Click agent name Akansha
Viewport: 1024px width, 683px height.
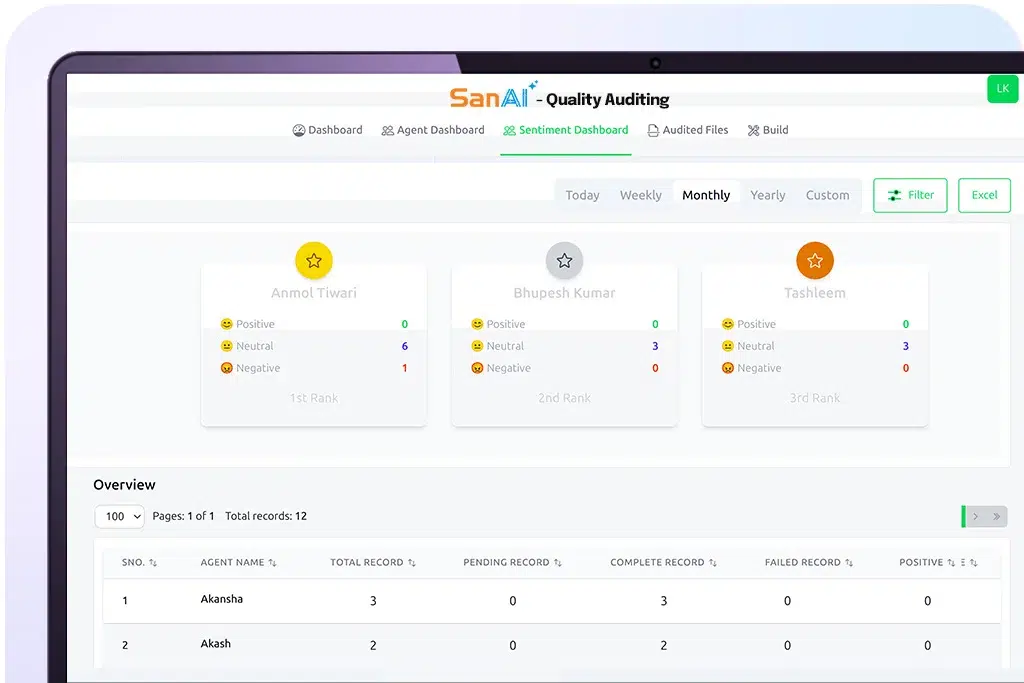point(221,599)
